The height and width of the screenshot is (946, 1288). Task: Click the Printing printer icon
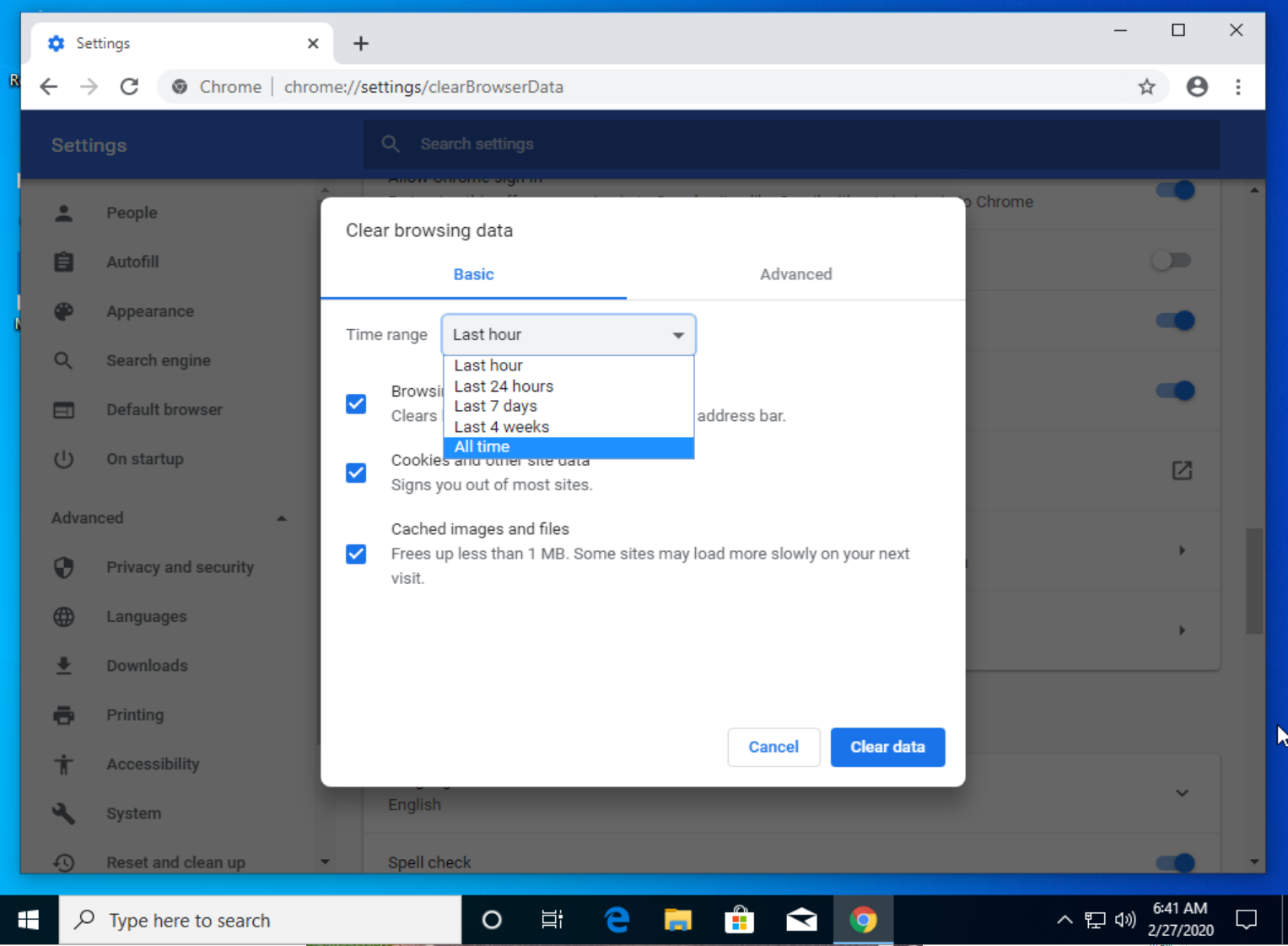click(x=63, y=715)
